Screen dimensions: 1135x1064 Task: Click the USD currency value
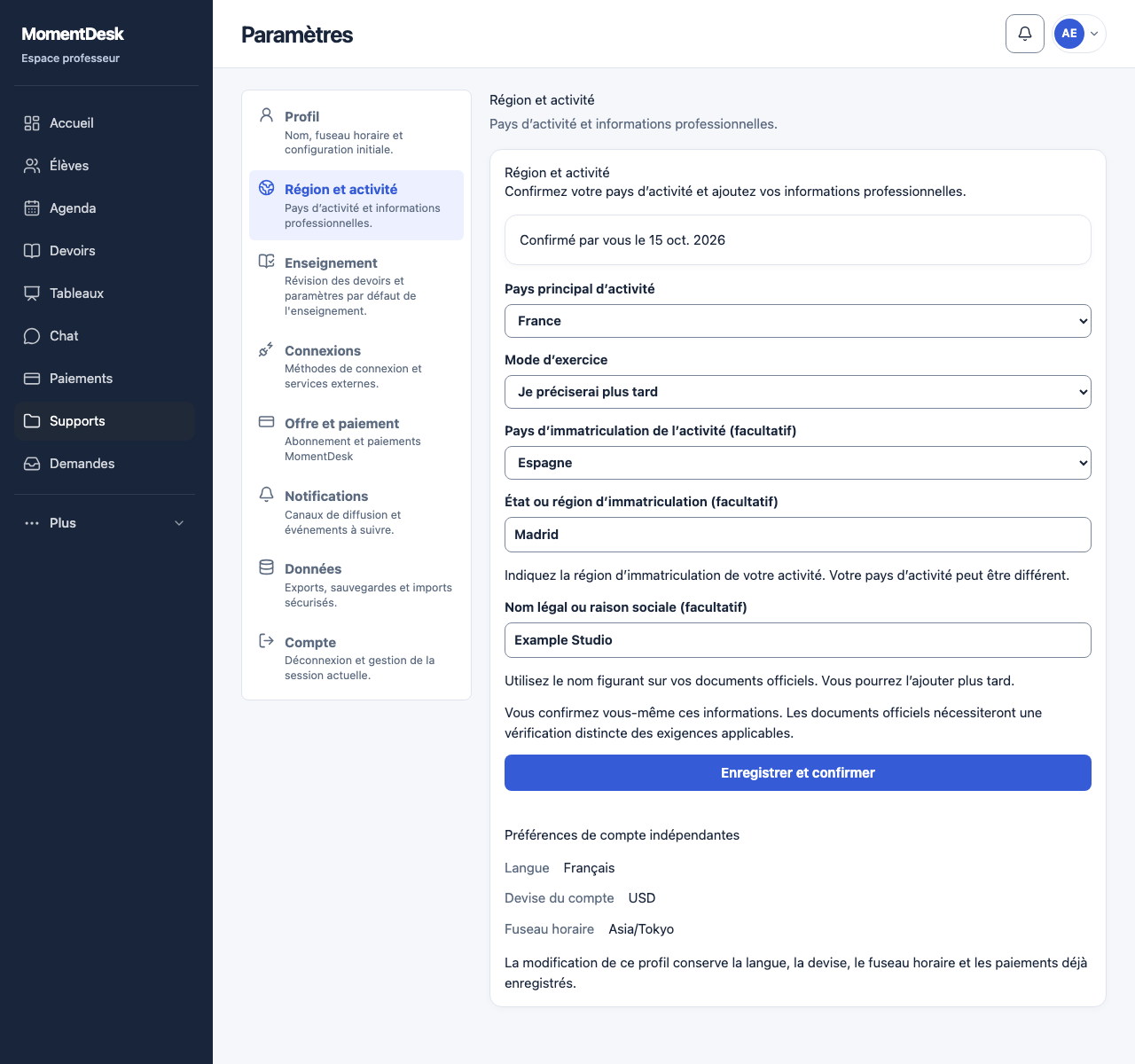pos(642,898)
